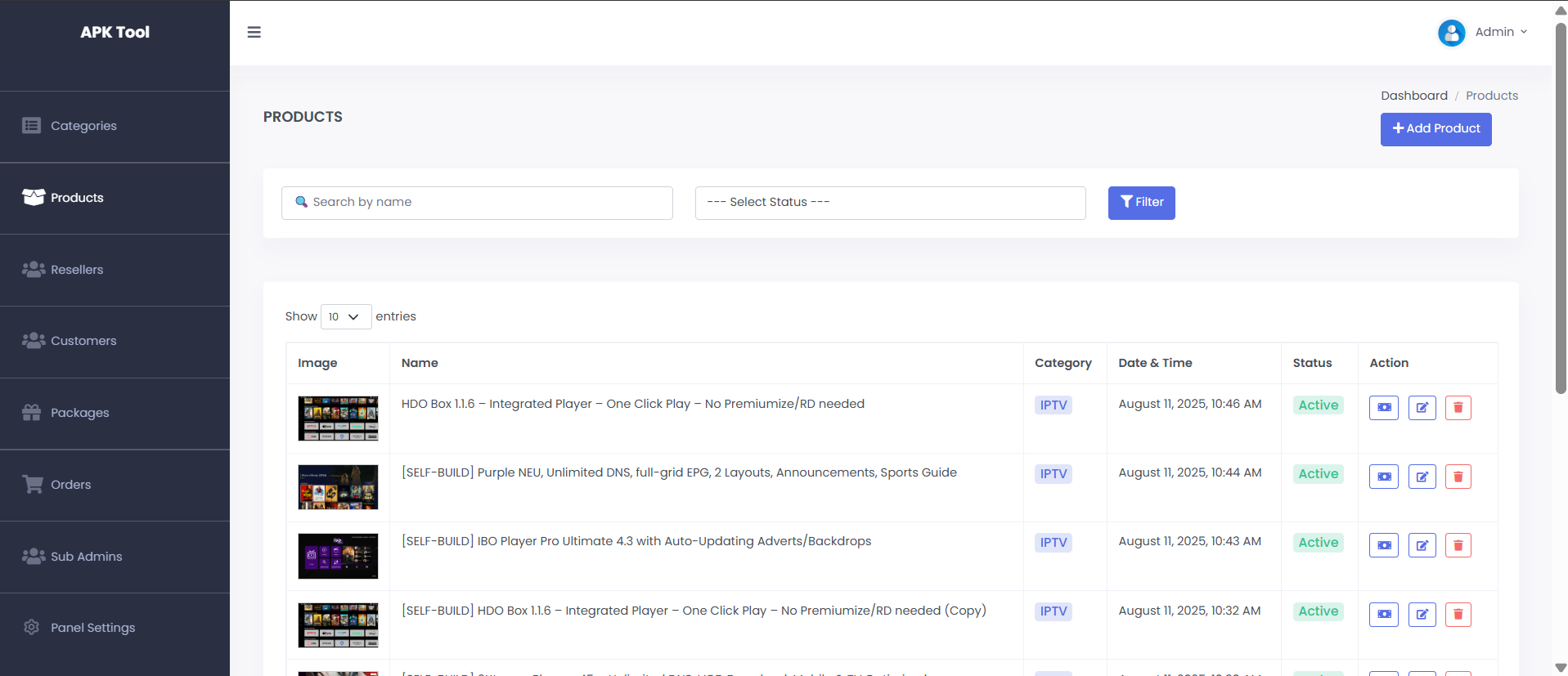Image resolution: width=1568 pixels, height=676 pixels.
Task: Open thumbnail of IBO Player Pro product
Action: pyautogui.click(x=338, y=556)
